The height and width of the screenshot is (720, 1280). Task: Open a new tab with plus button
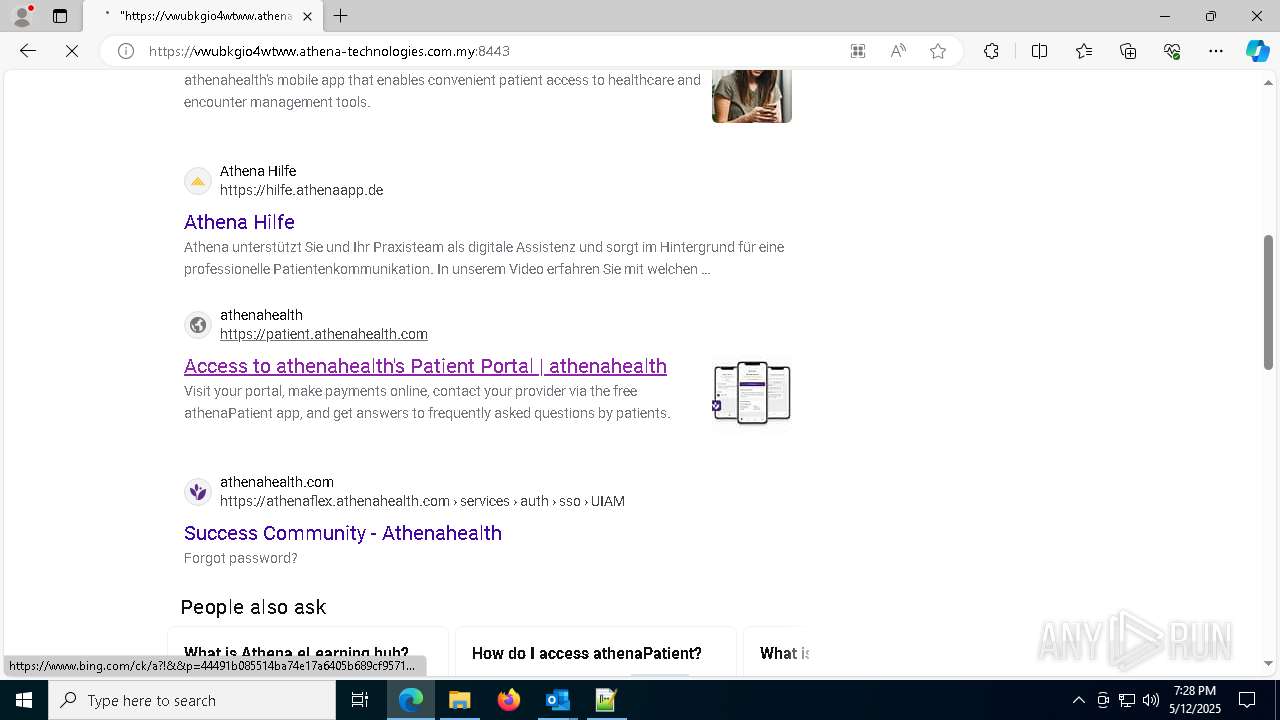pyautogui.click(x=340, y=16)
